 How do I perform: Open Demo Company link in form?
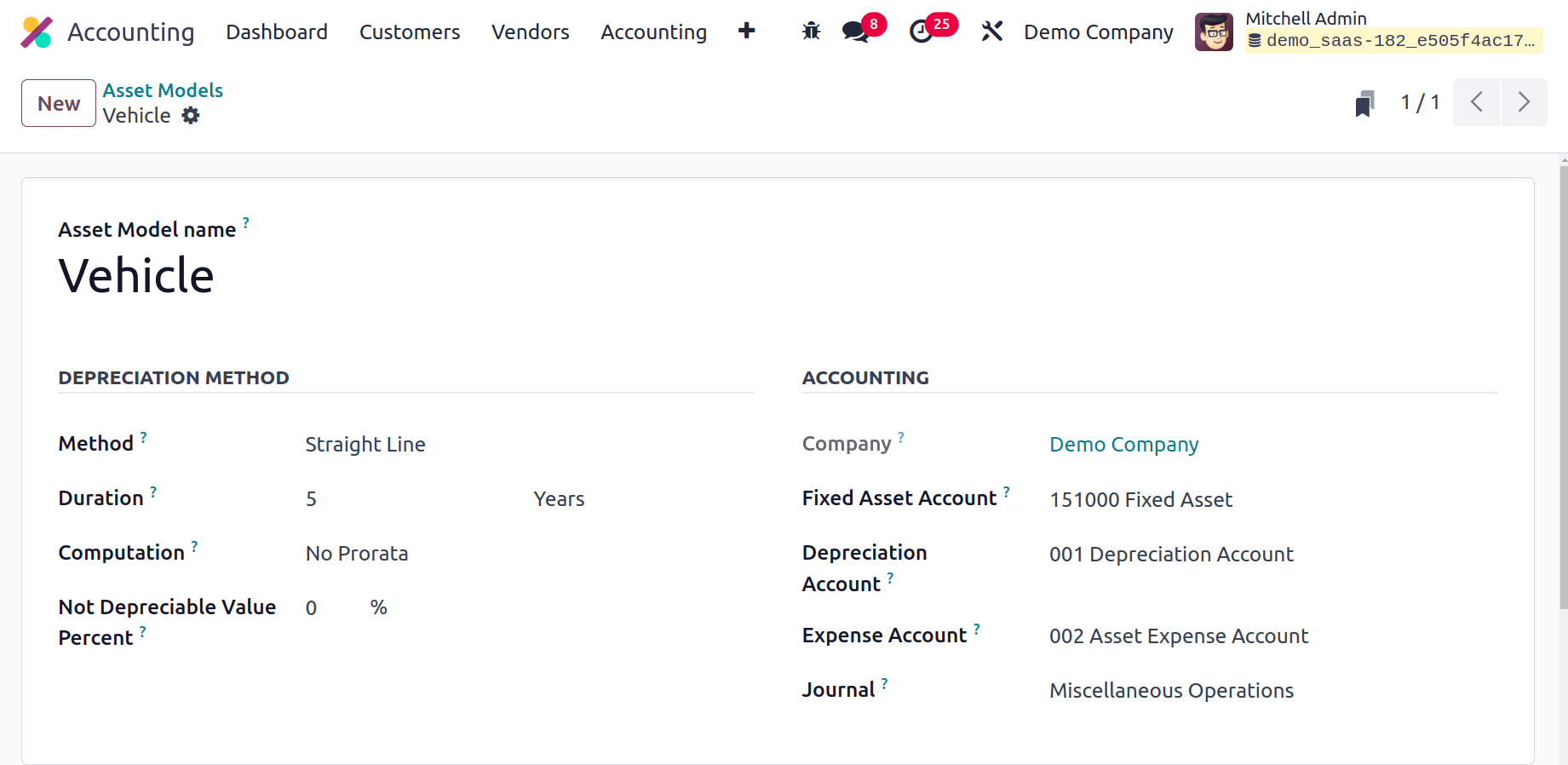tap(1124, 444)
